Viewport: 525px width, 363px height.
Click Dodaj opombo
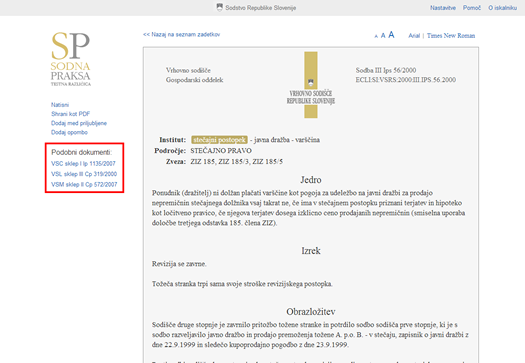tap(69, 132)
